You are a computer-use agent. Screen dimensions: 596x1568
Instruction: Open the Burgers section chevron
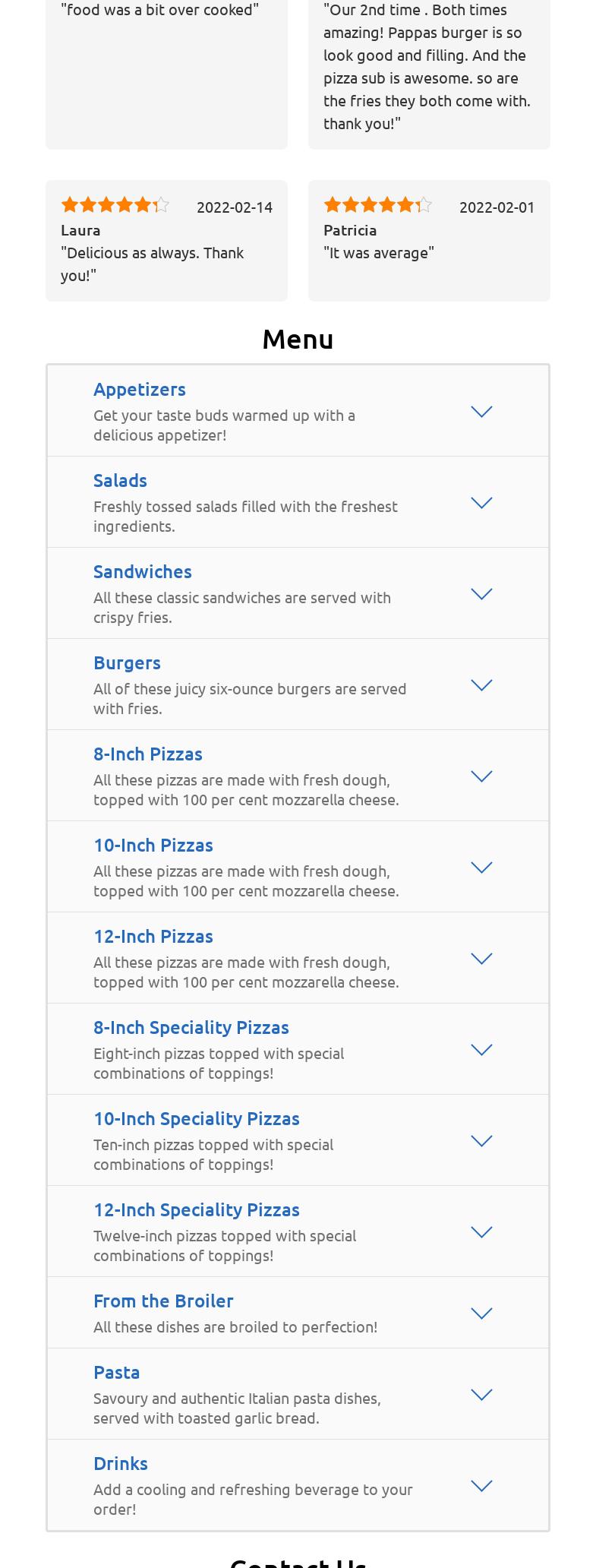tap(481, 685)
